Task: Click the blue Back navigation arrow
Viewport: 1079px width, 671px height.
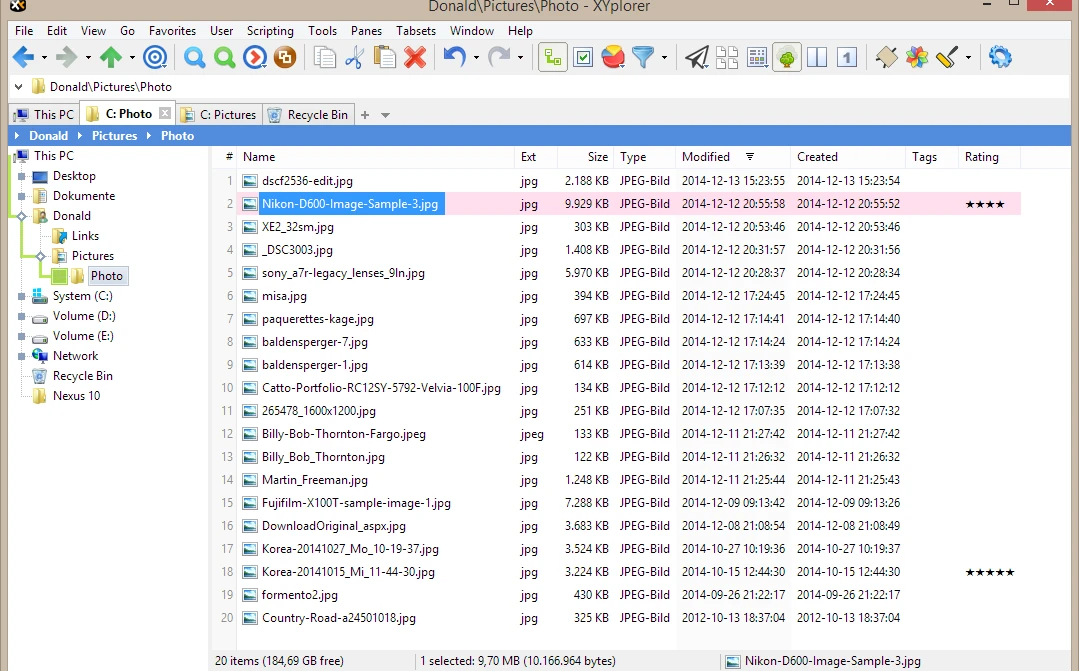Action: [x=23, y=57]
